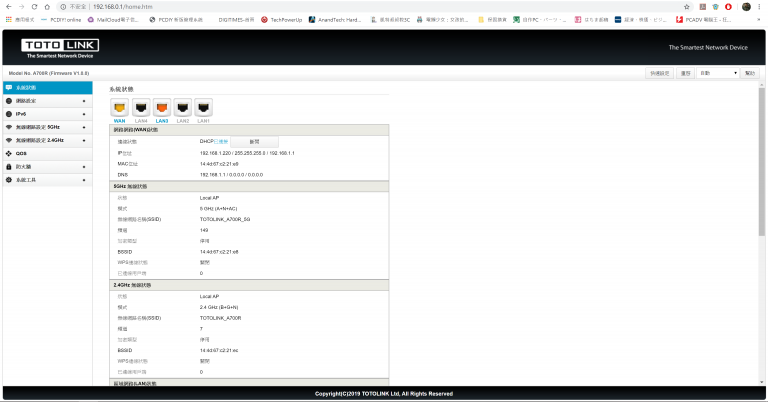Screen dimensions: 768x402
Task: Open the 5GHz wireless settings menu
Action: tap(48, 127)
